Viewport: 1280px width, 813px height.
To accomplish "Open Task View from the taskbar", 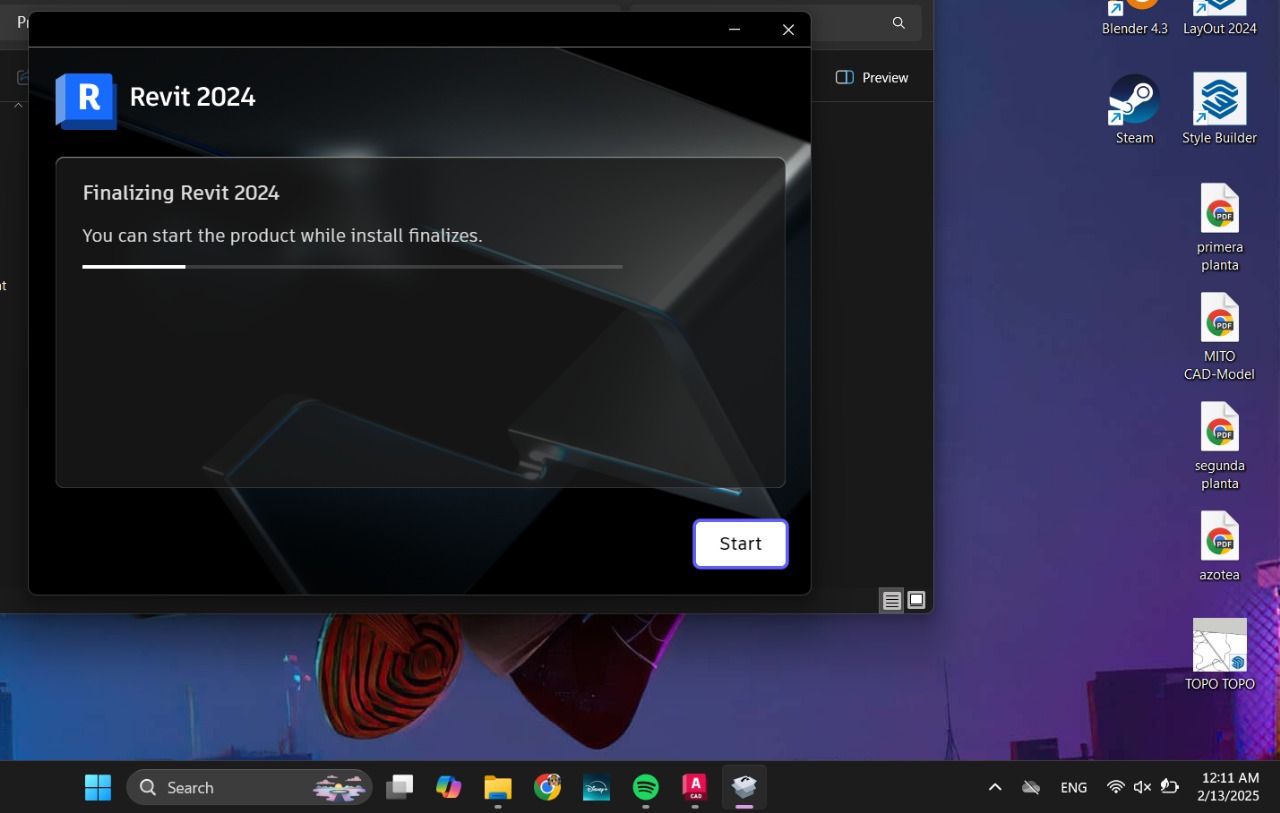I will tap(400, 788).
